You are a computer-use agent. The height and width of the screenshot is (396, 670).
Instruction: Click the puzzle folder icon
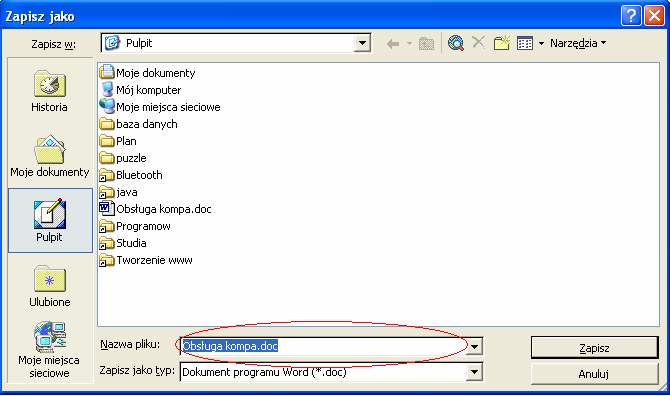click(107, 158)
